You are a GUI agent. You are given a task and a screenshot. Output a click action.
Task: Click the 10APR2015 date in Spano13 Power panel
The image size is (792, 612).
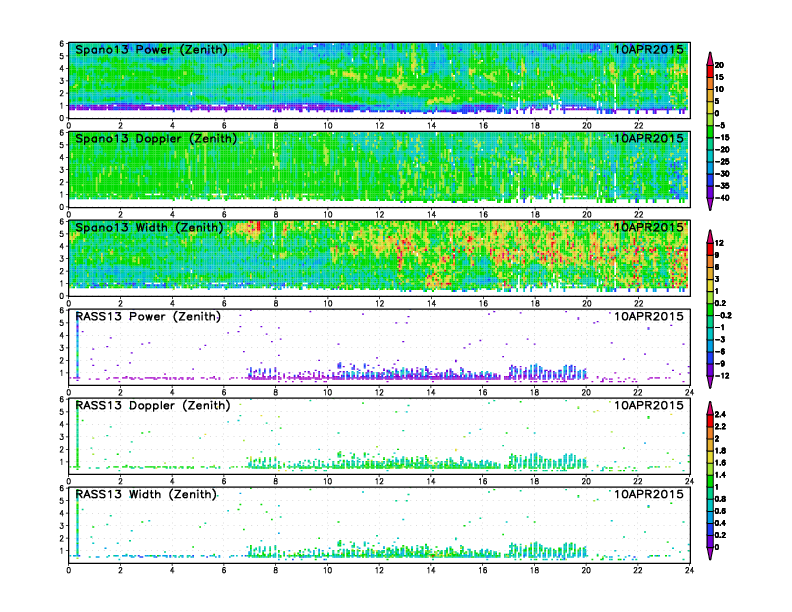[649, 49]
